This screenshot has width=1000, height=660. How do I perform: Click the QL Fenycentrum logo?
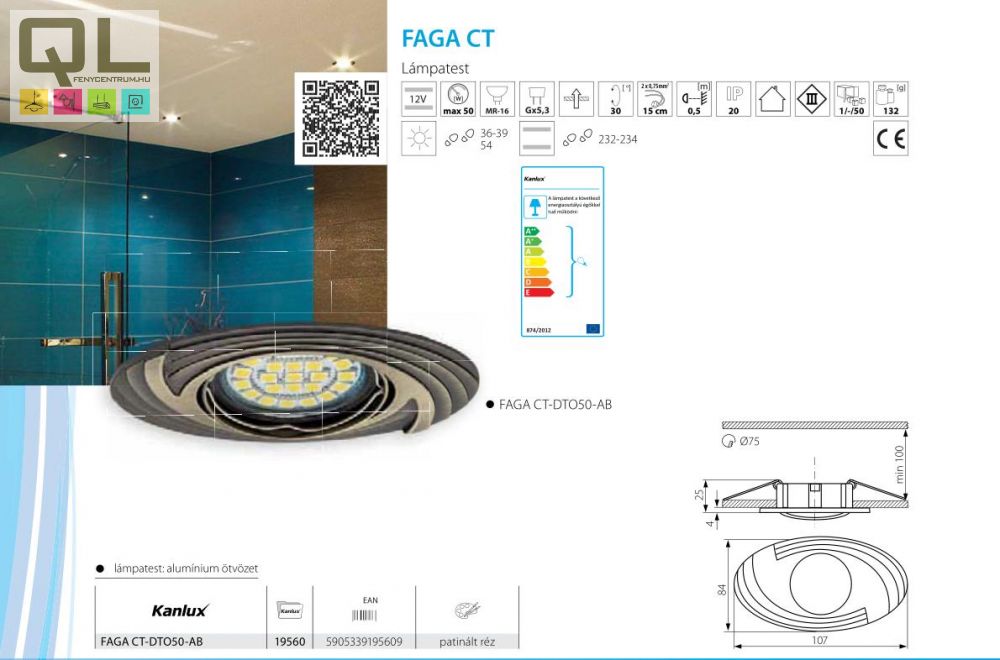[x=84, y=66]
